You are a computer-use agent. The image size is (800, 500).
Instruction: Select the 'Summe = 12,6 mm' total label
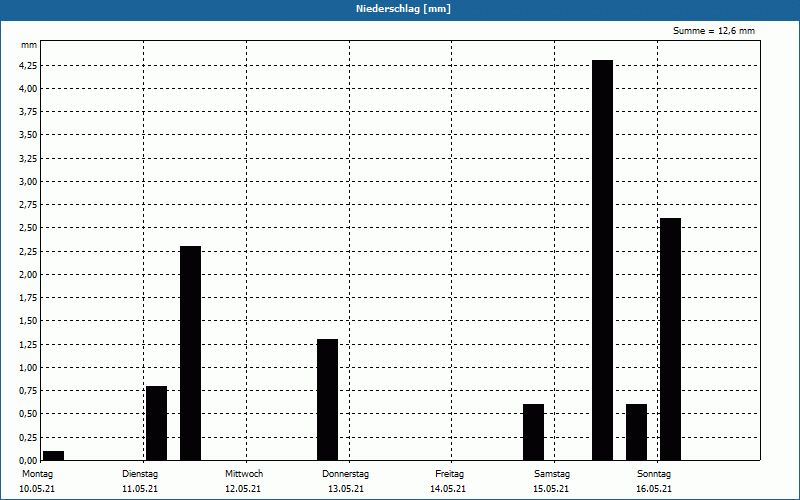pyautogui.click(x=714, y=31)
